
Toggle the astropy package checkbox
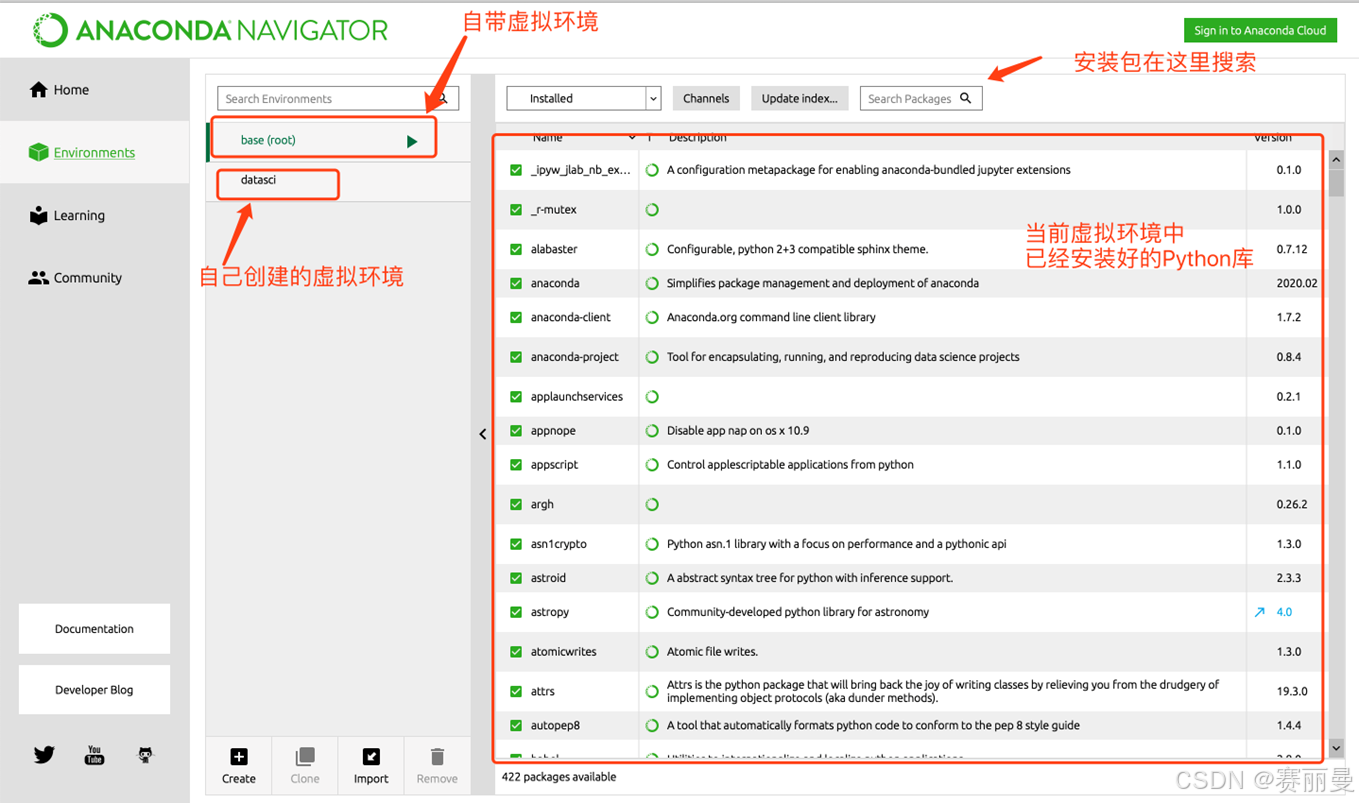(x=516, y=612)
